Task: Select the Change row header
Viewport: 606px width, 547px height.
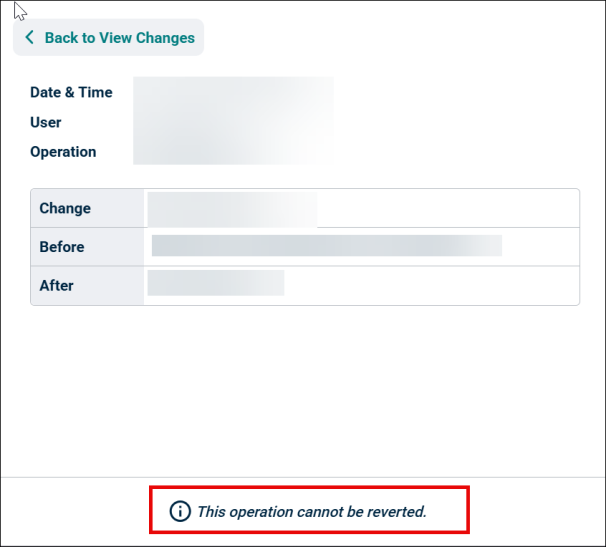Action: tap(65, 208)
